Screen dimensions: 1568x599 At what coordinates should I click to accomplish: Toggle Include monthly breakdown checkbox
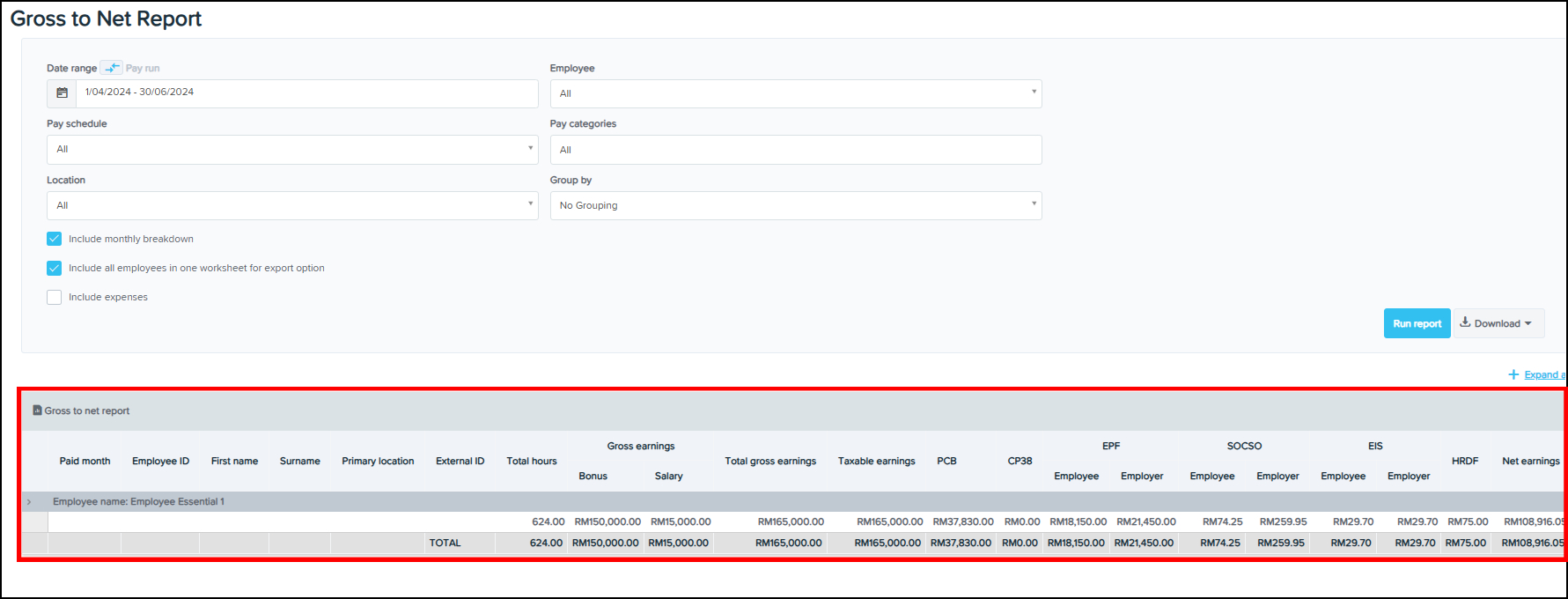click(55, 239)
